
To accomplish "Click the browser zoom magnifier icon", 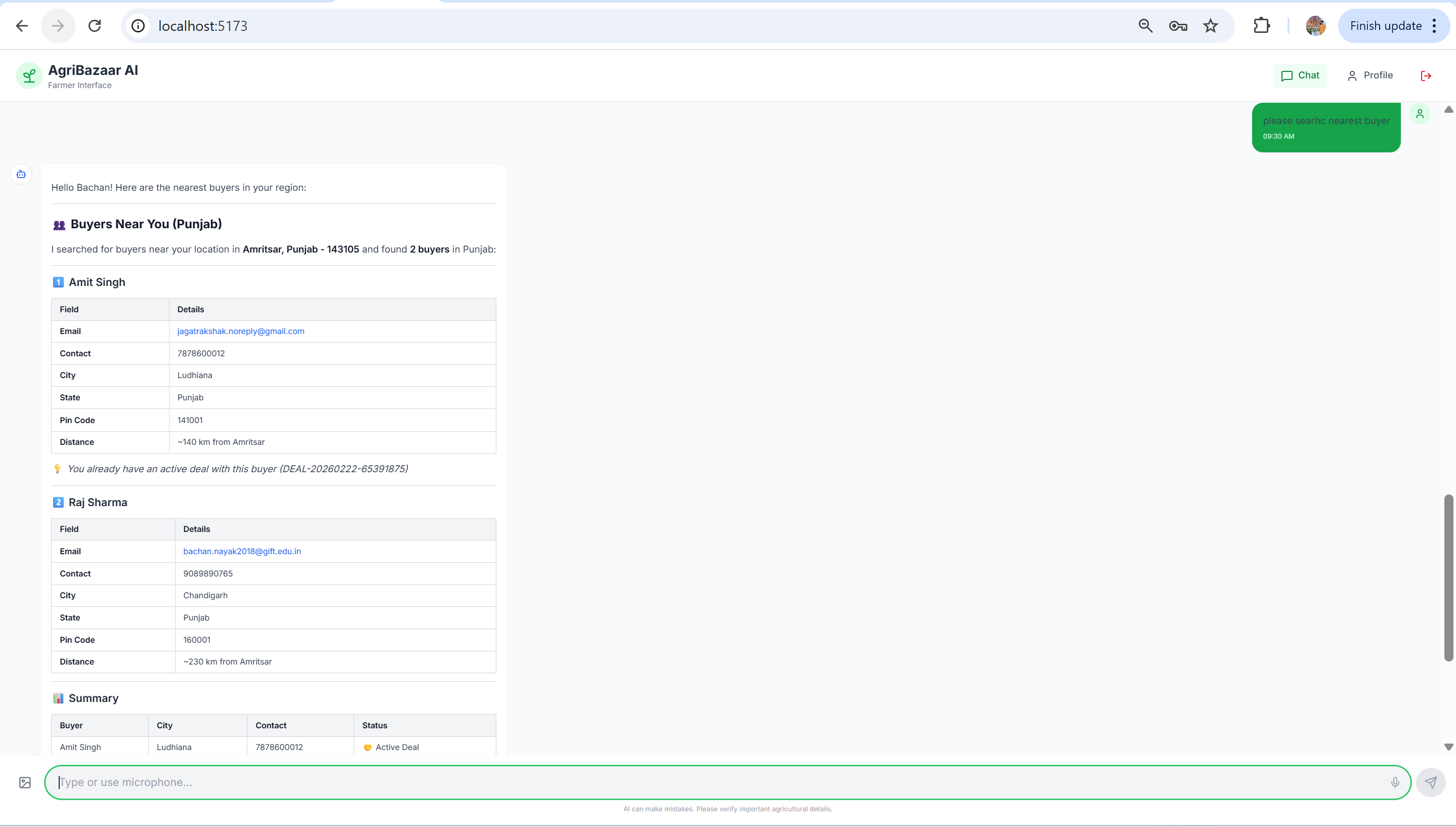I will [1145, 26].
